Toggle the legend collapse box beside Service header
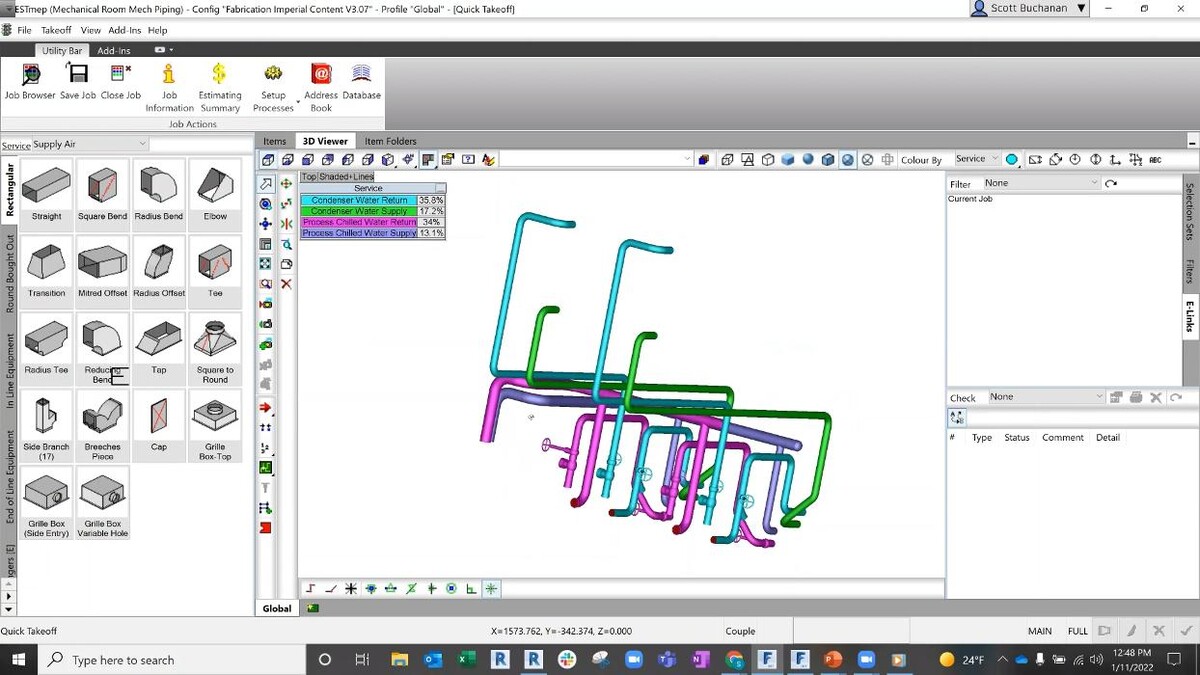The height and width of the screenshot is (675, 1200). (440, 188)
